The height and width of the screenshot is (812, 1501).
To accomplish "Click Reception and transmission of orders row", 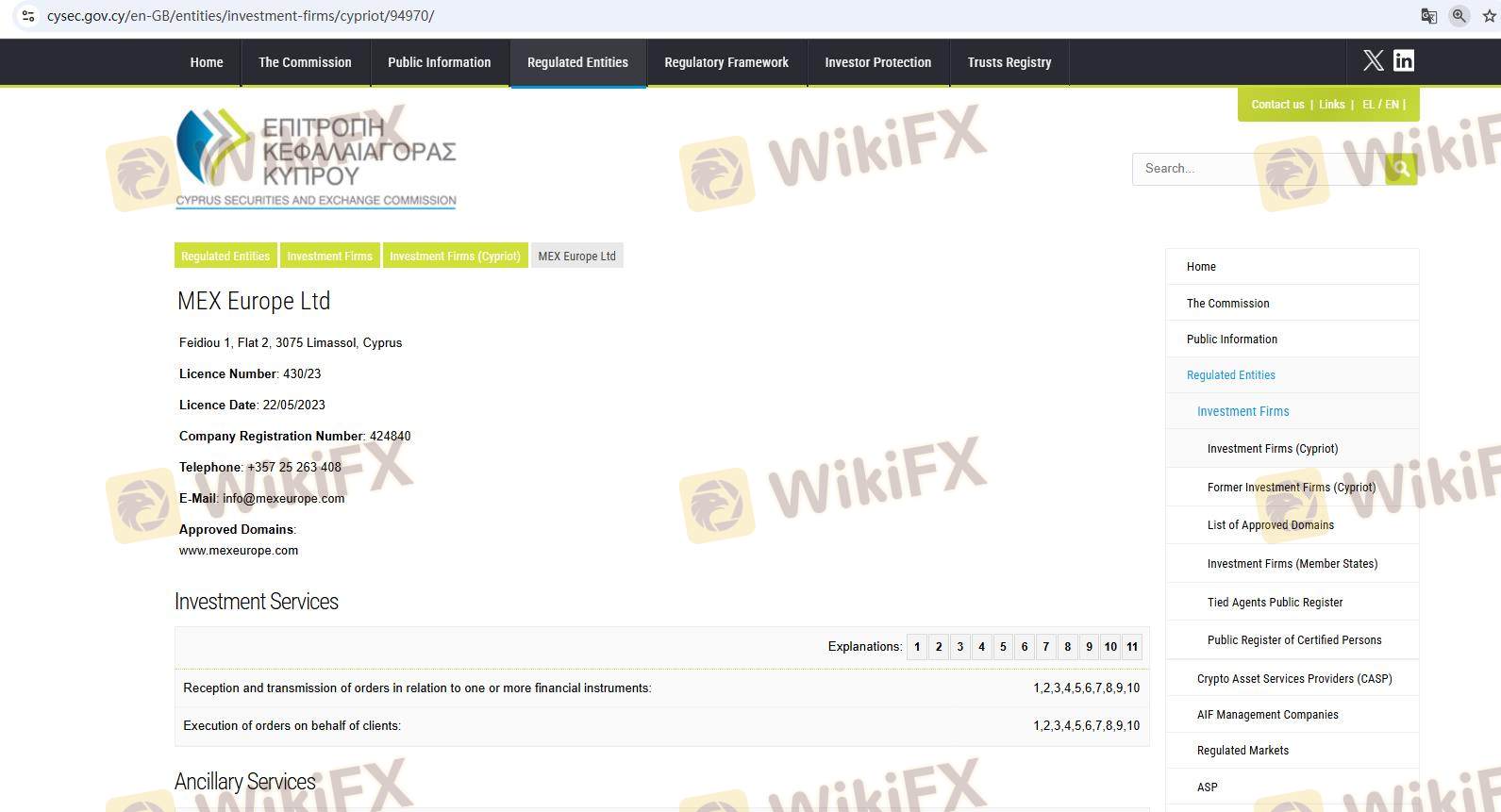I will click(661, 688).
